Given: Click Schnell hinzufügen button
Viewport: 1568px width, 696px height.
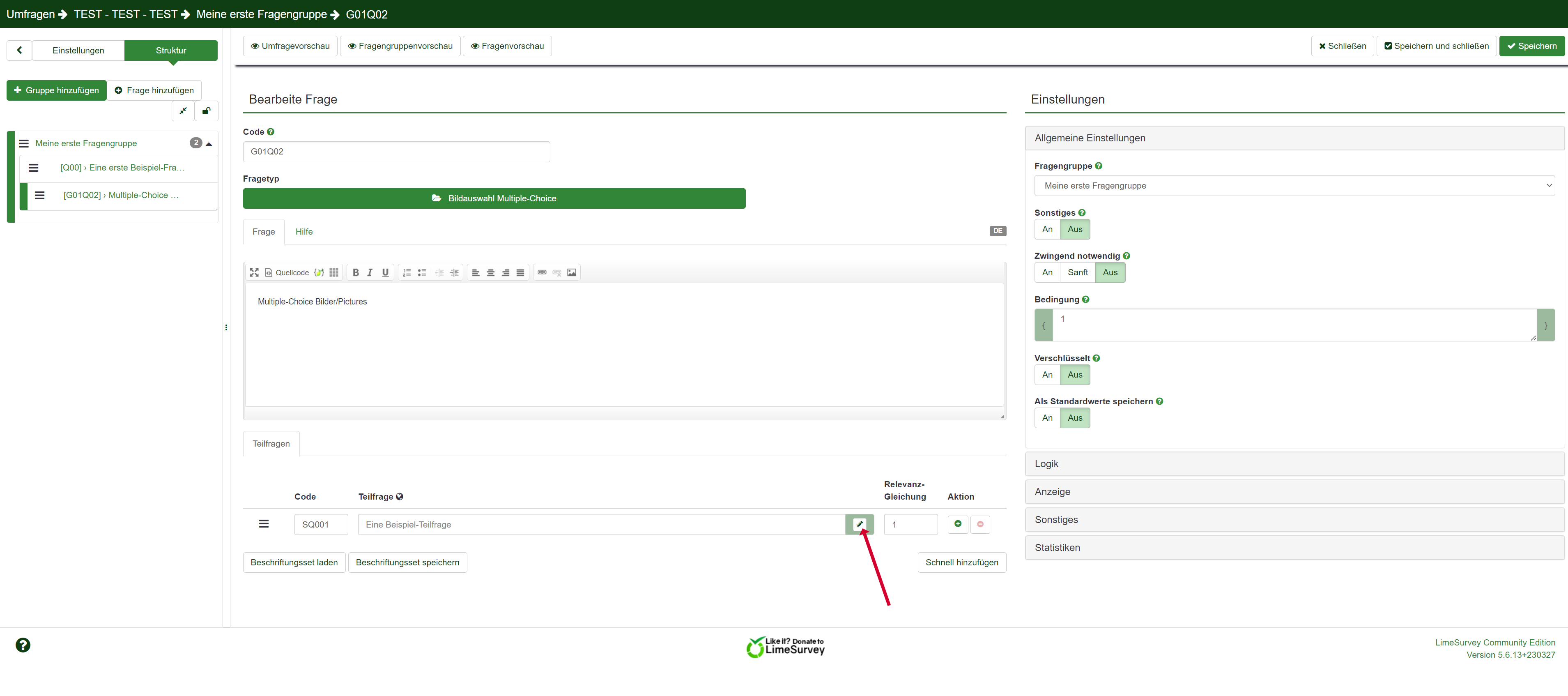Looking at the screenshot, I should point(961,562).
